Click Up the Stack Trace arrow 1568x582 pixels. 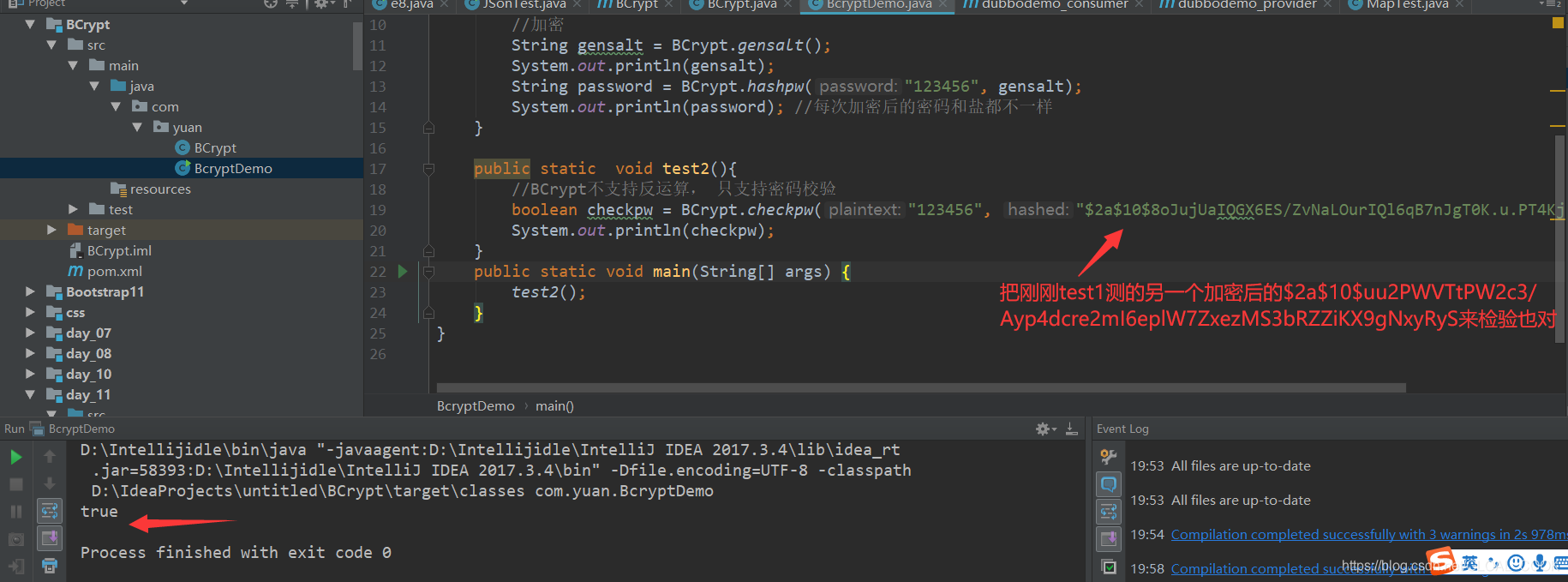(50, 457)
